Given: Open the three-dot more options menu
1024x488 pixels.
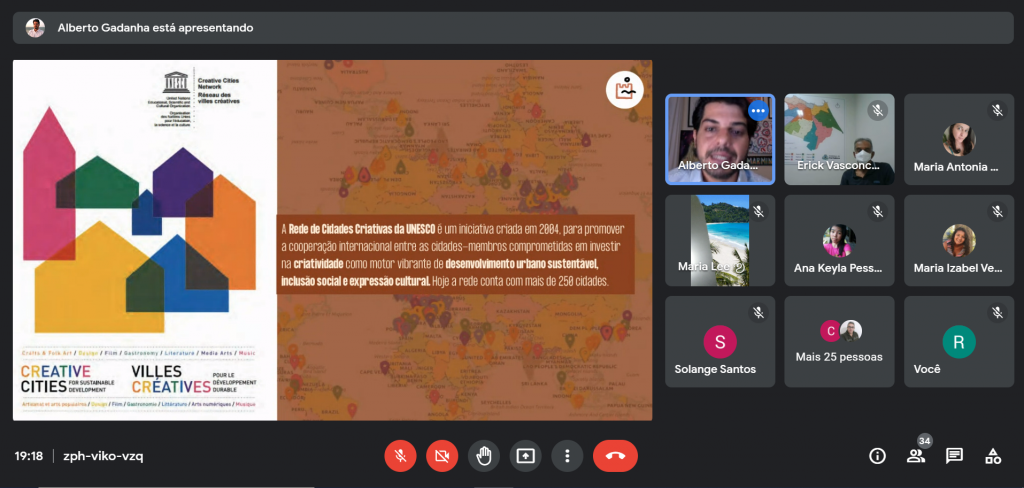Looking at the screenshot, I should pos(567,456).
